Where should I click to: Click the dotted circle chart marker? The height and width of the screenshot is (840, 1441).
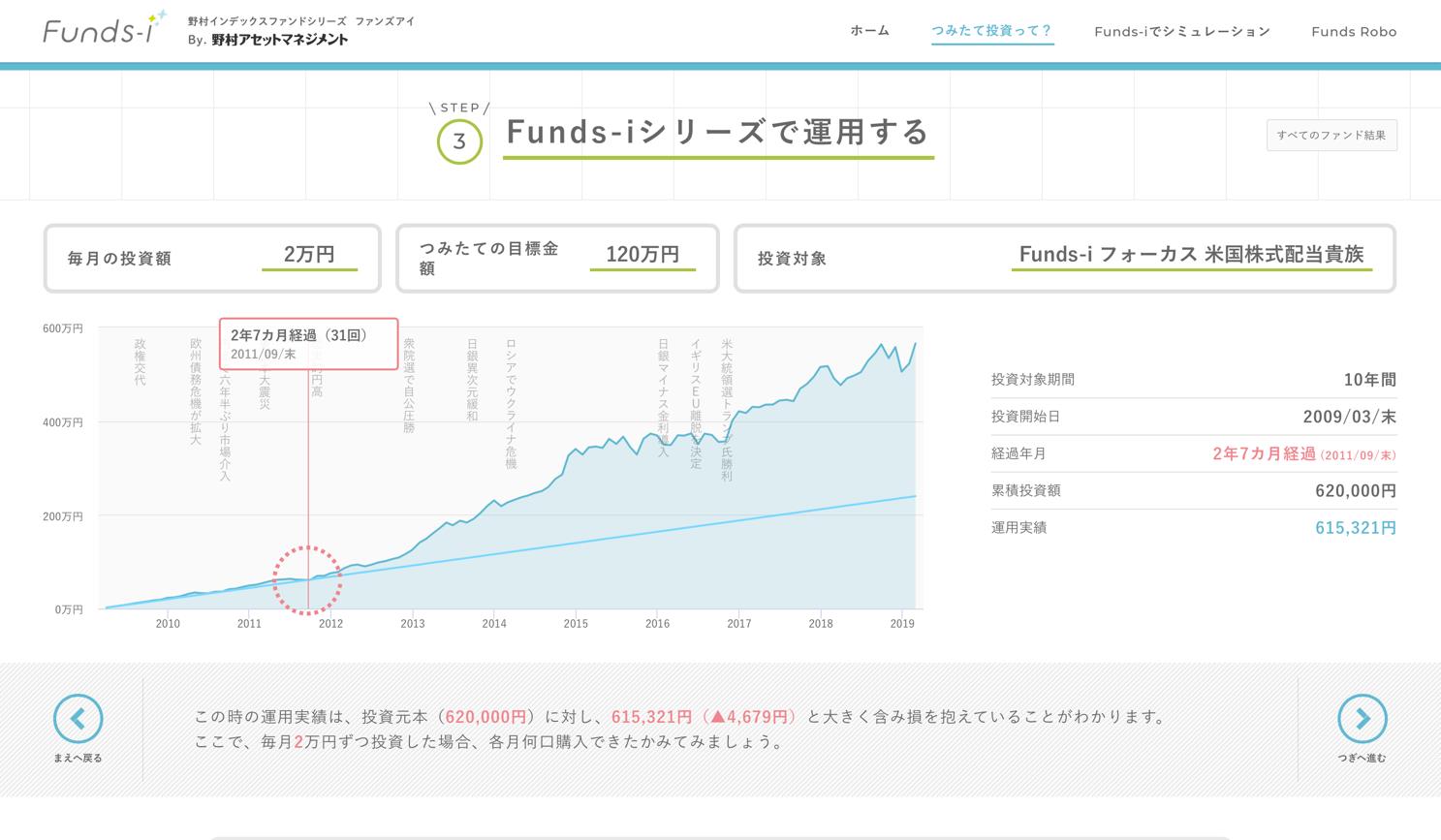coord(307,580)
